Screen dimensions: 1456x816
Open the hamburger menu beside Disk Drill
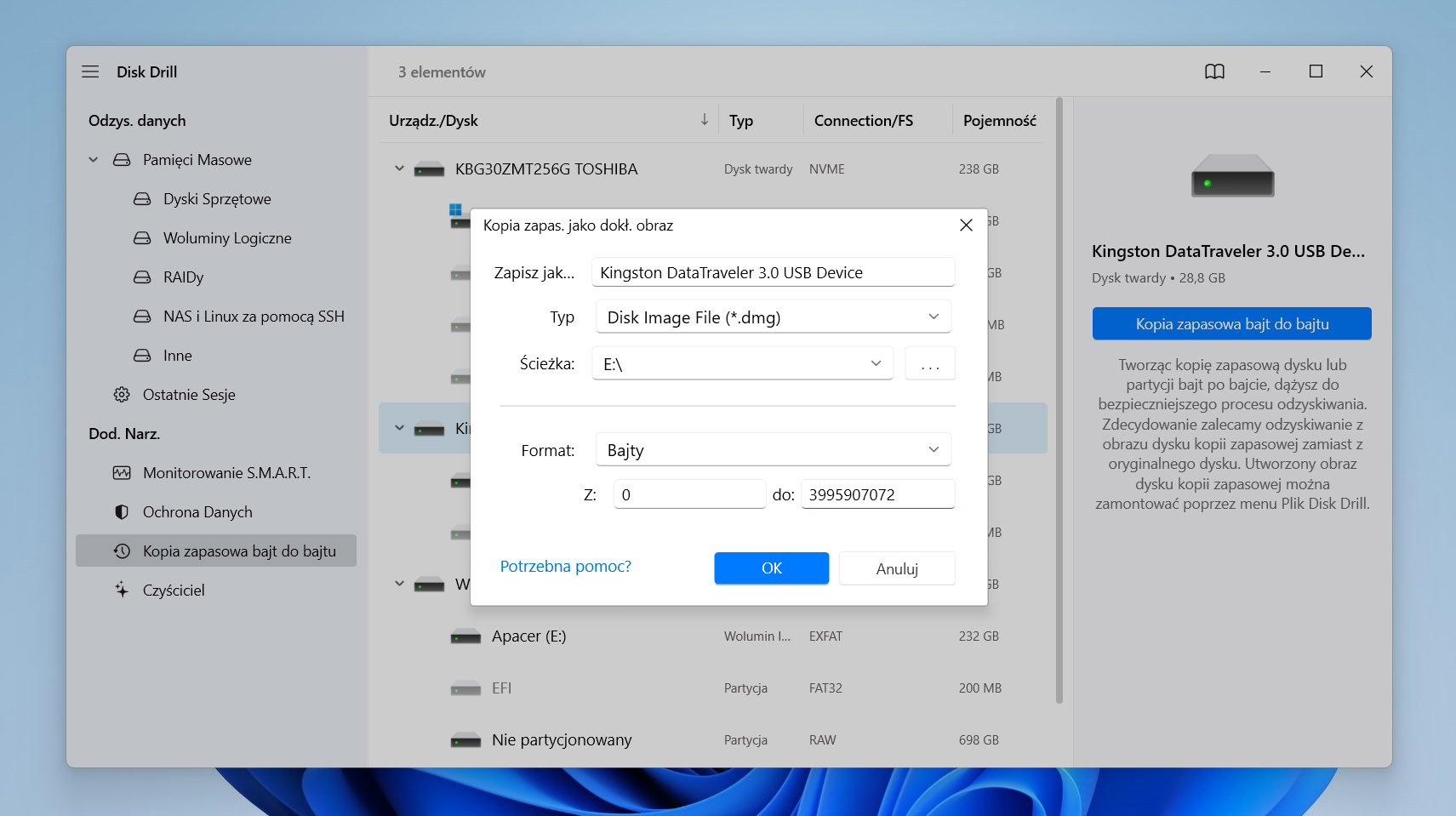pos(90,72)
